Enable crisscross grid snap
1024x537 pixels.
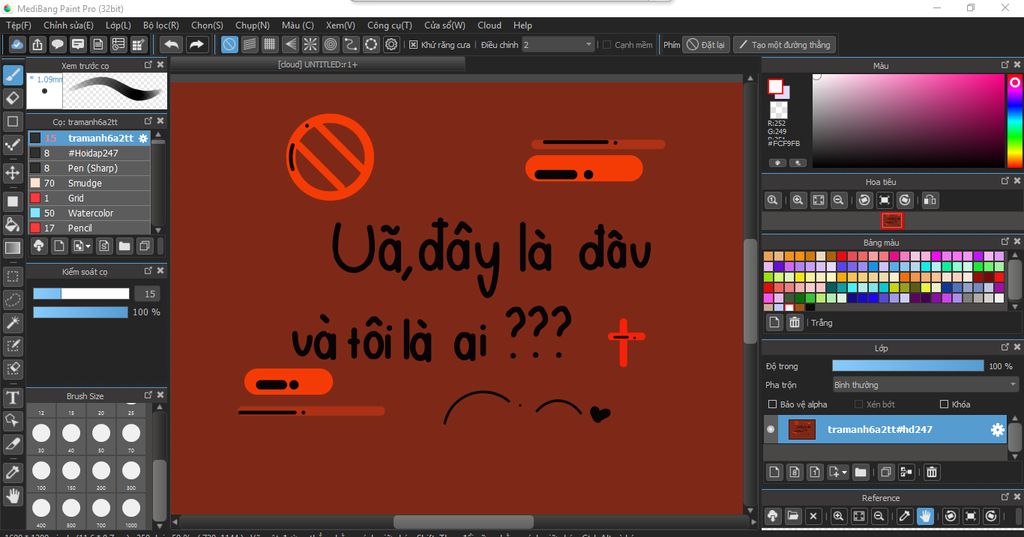coord(270,44)
